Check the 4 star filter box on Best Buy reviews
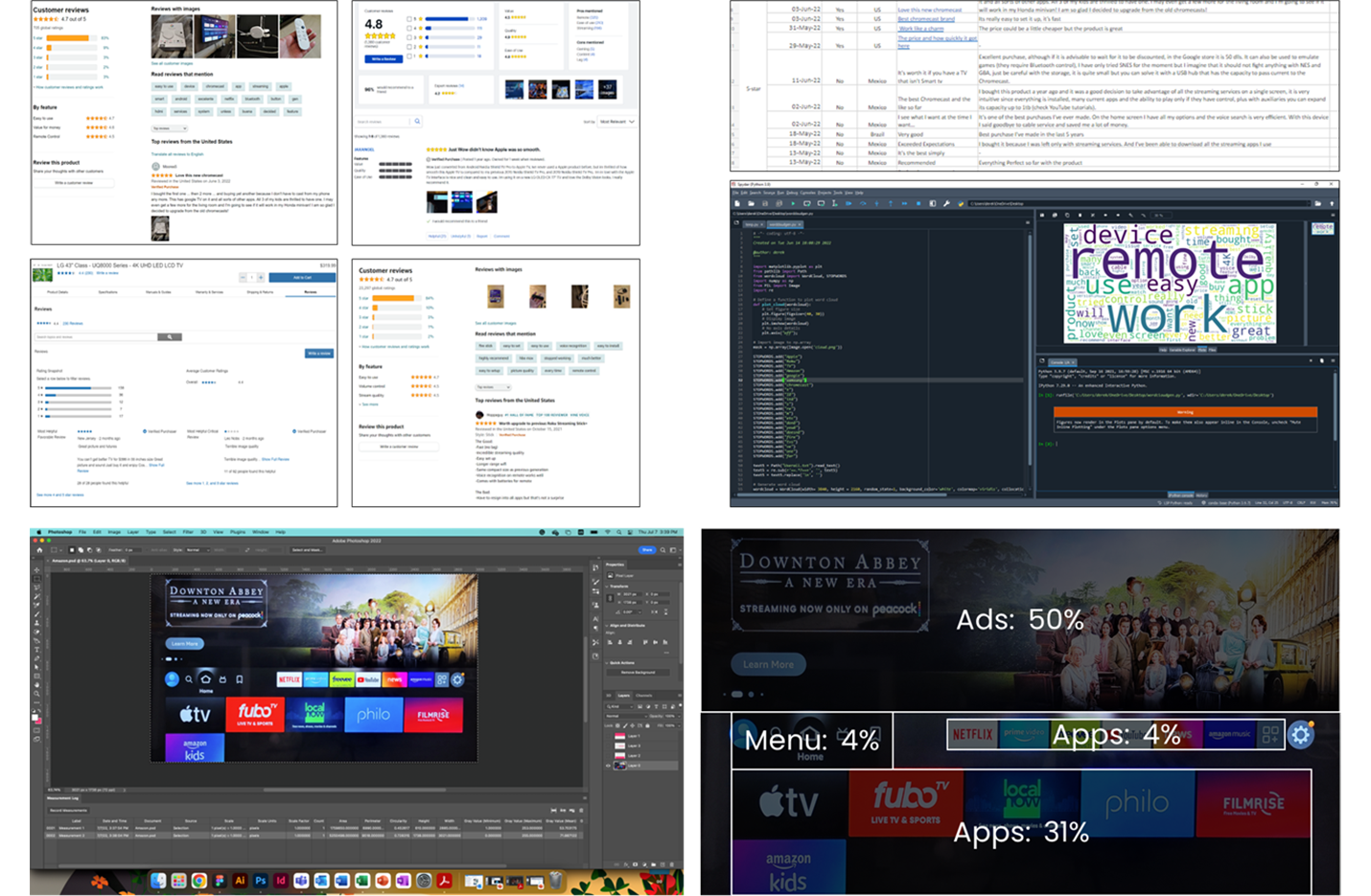Image resolution: width=1371 pixels, height=896 pixels. click(x=409, y=28)
